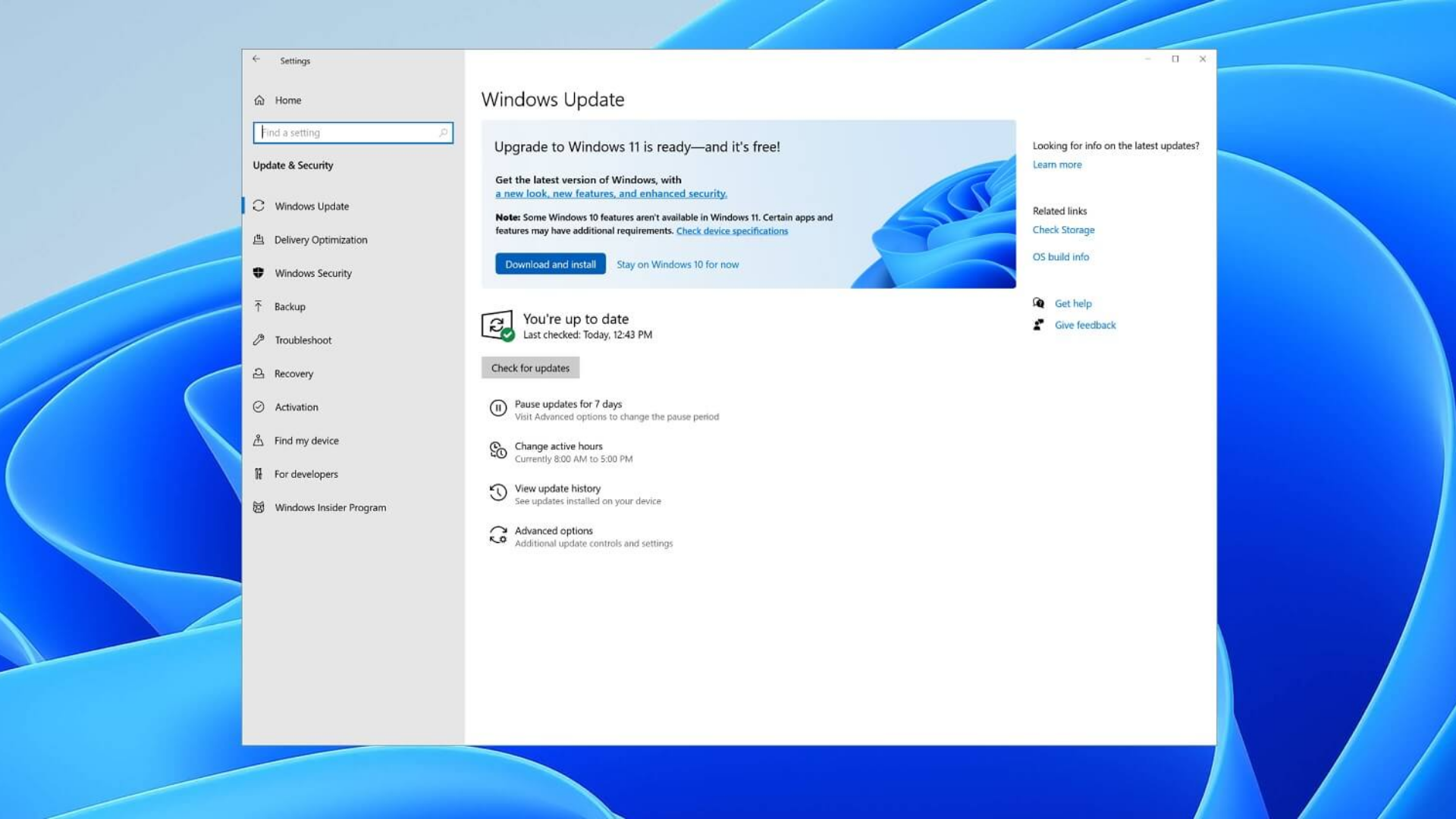Open the new look, new features link
1456x819 pixels.
tap(611, 193)
